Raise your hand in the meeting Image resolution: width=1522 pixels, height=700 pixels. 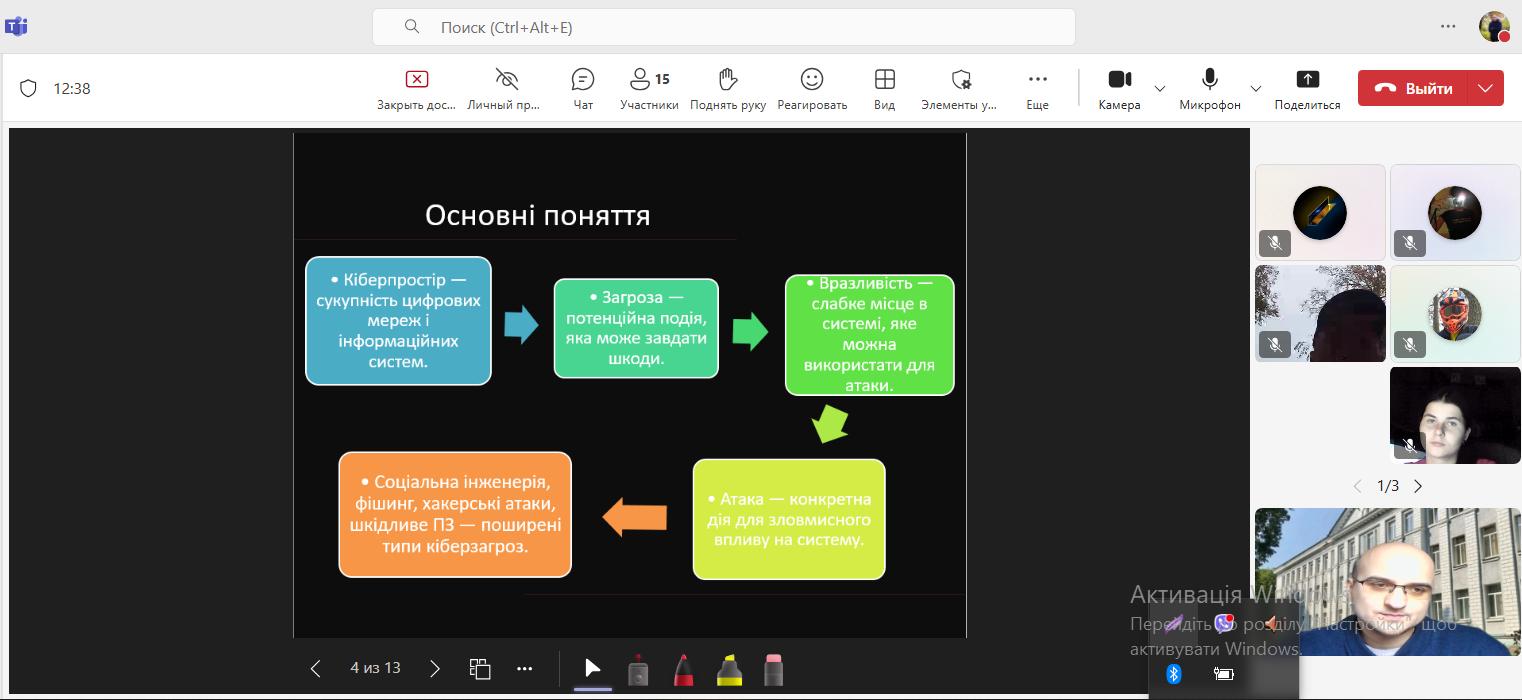[727, 88]
